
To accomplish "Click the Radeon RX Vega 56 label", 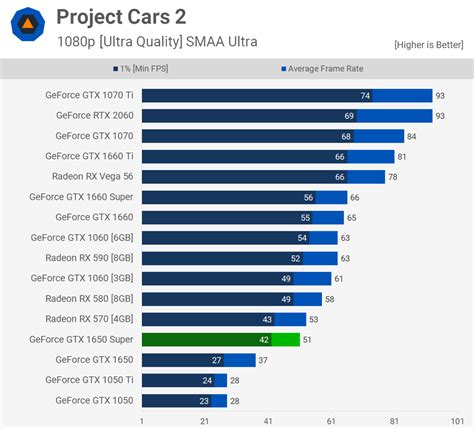I will click(x=93, y=177).
